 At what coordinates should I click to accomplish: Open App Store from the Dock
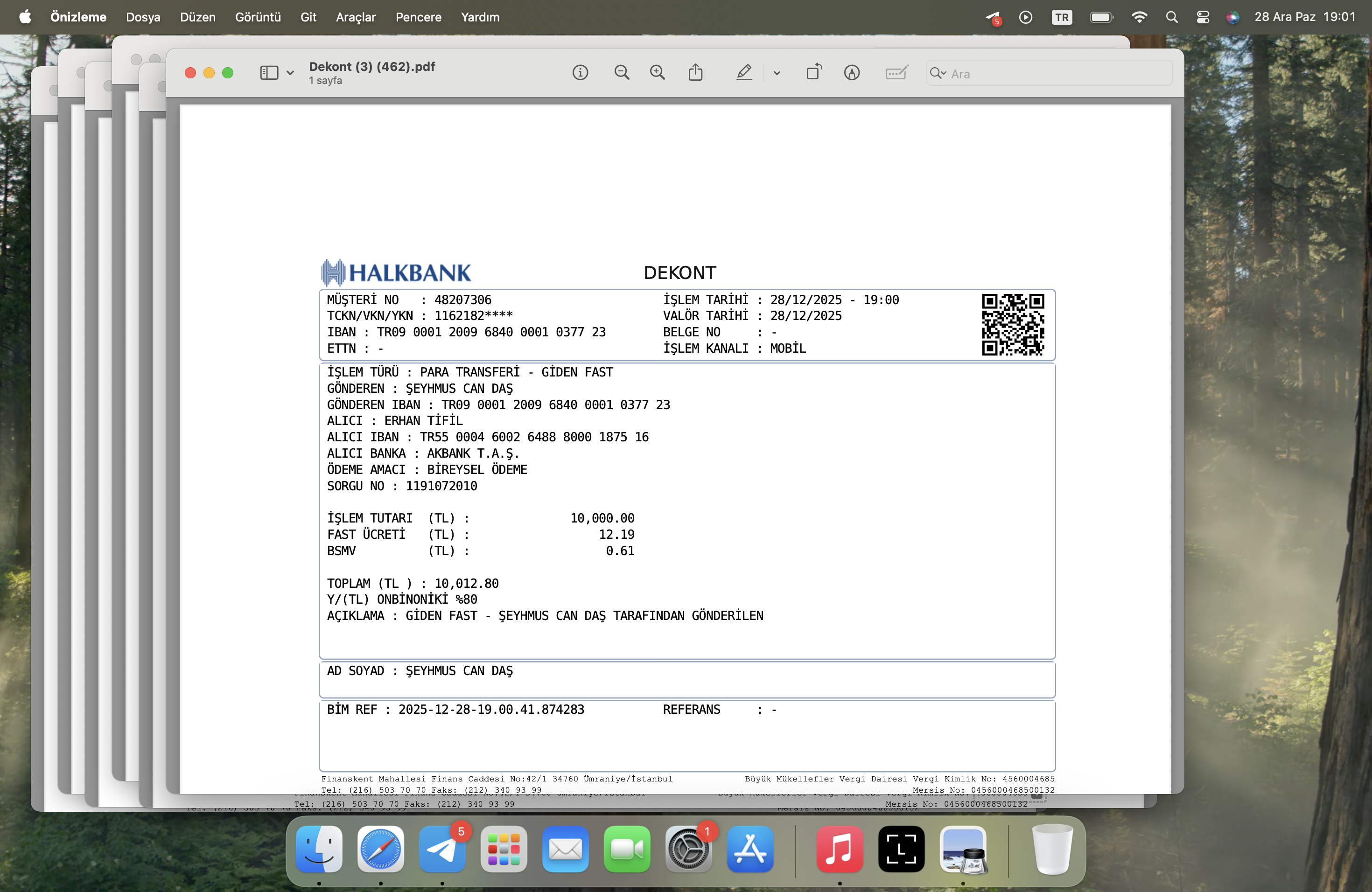click(750, 849)
